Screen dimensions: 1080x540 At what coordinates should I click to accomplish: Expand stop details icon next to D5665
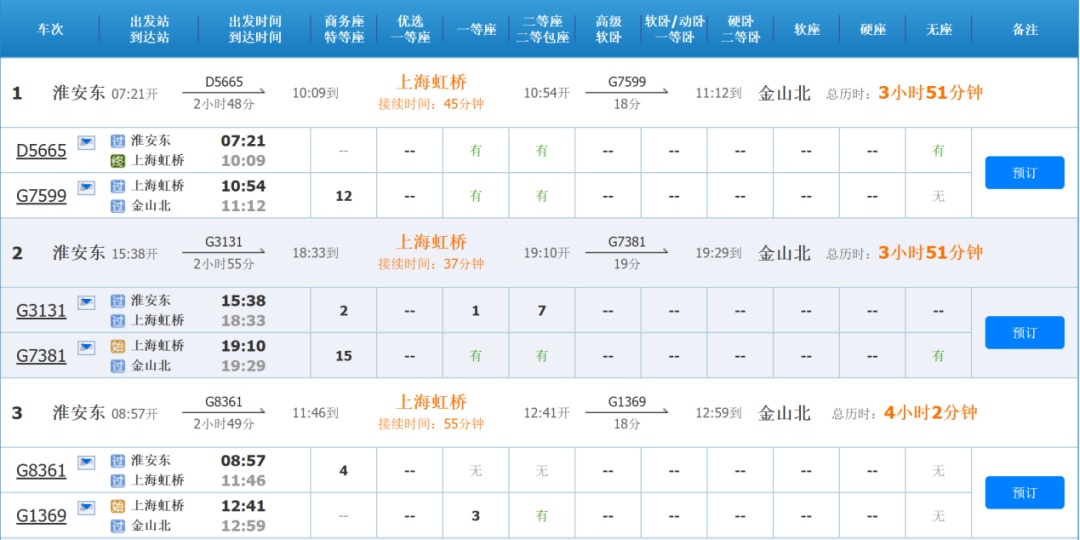click(x=86, y=142)
